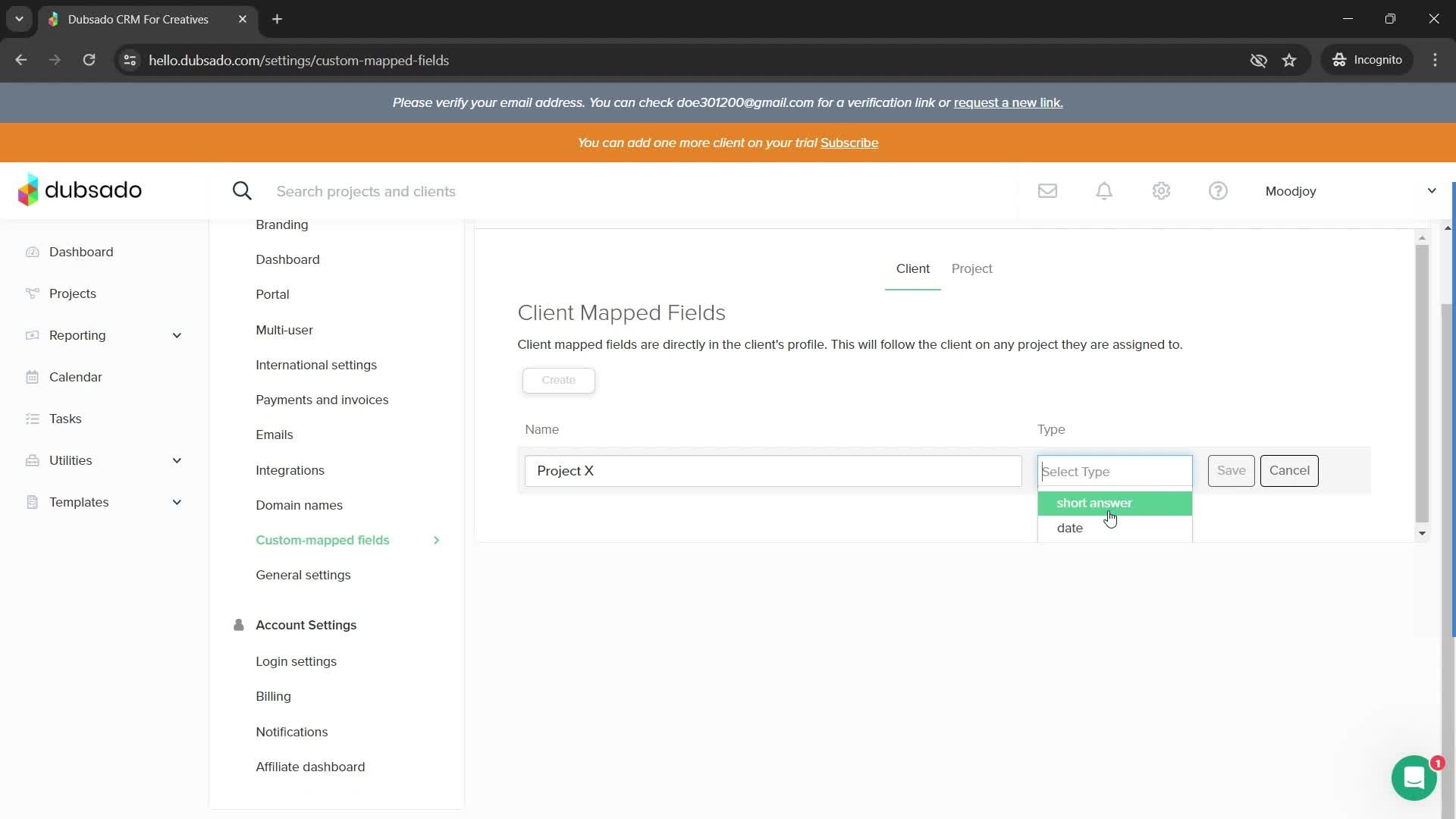Open the help question mark icon
The image size is (1456, 819).
click(1218, 191)
